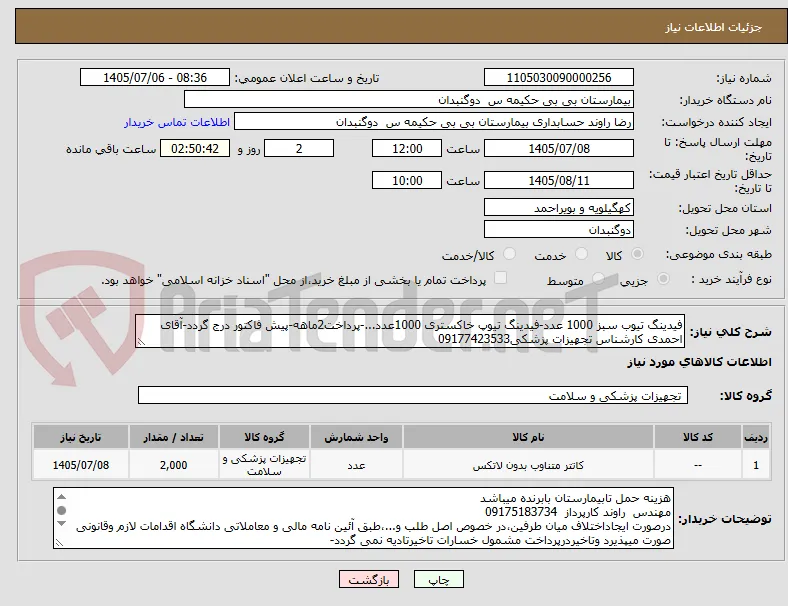788x606 pixels.
Task: Click the price validity date 1405/08/11 field
Action: (x=559, y=180)
